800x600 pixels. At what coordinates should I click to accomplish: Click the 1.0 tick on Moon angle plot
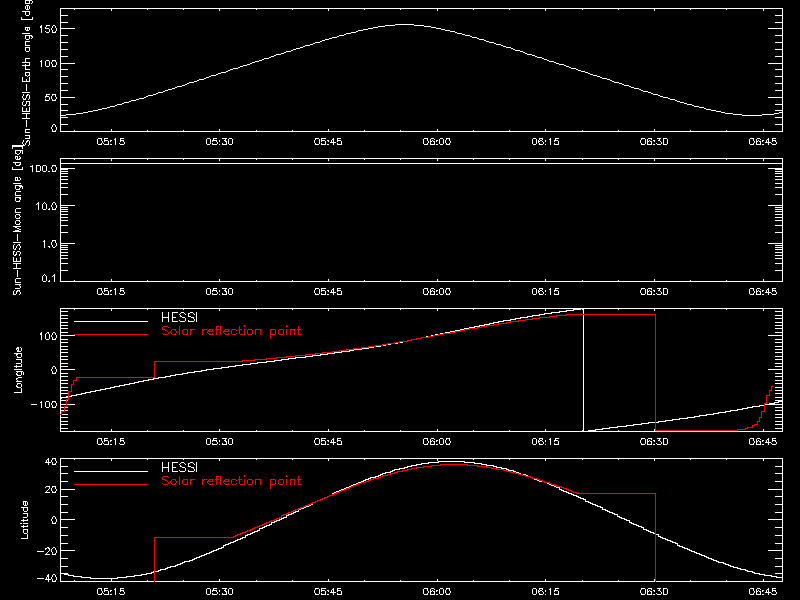tap(49, 244)
